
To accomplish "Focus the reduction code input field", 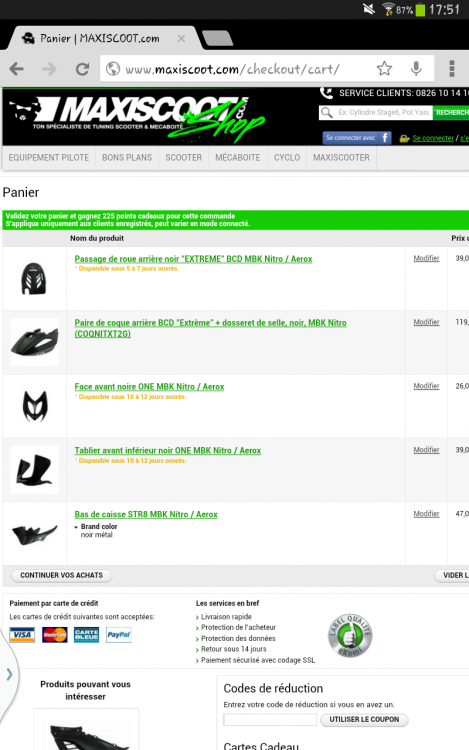I will coord(270,719).
